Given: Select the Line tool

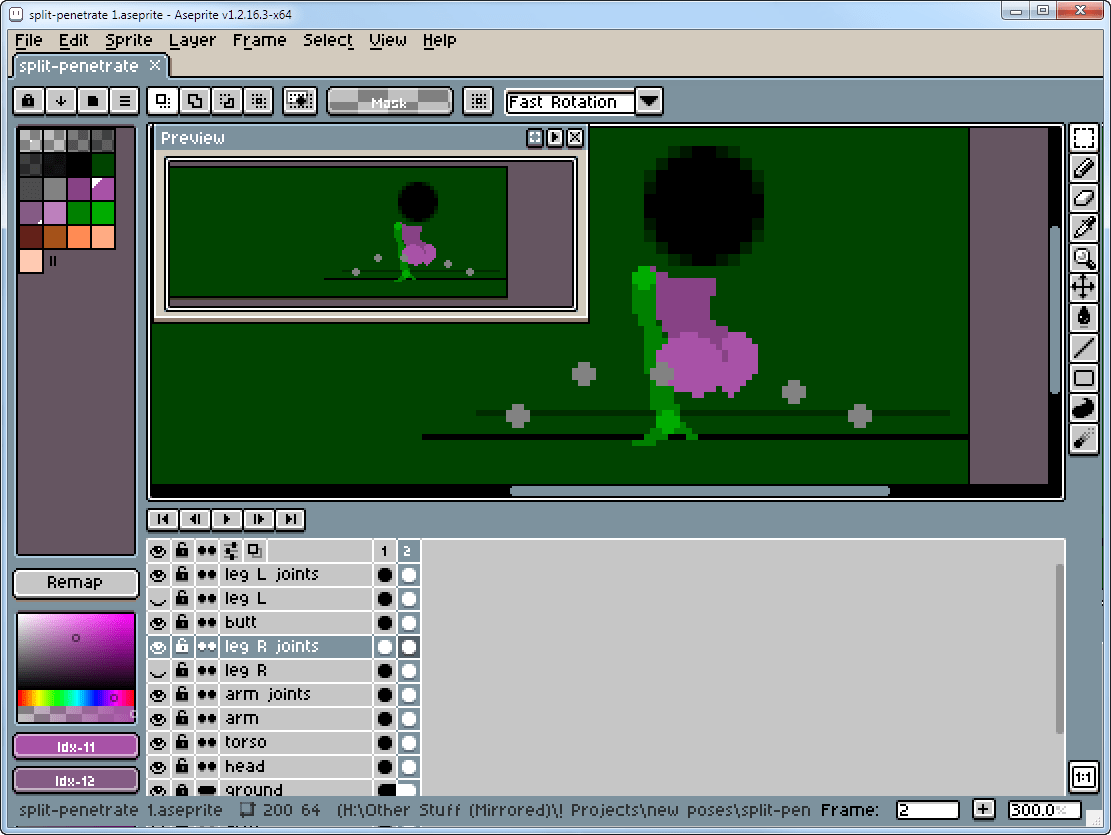Looking at the screenshot, I should [1083, 348].
